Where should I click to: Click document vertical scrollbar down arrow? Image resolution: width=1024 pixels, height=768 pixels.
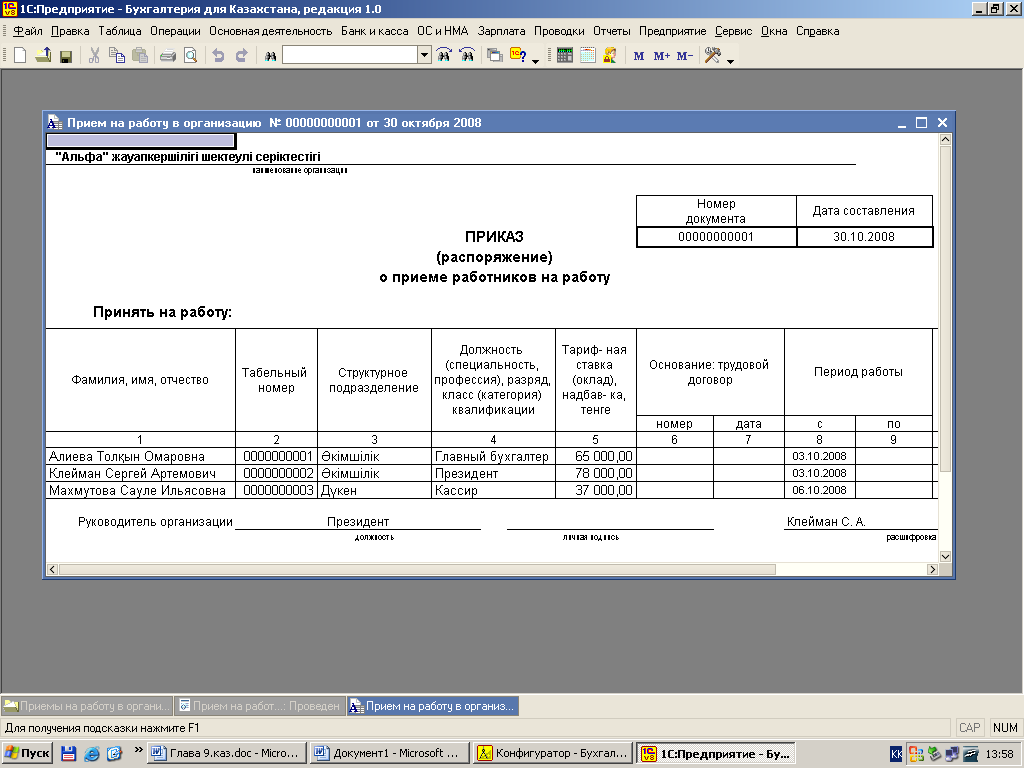(x=945, y=556)
